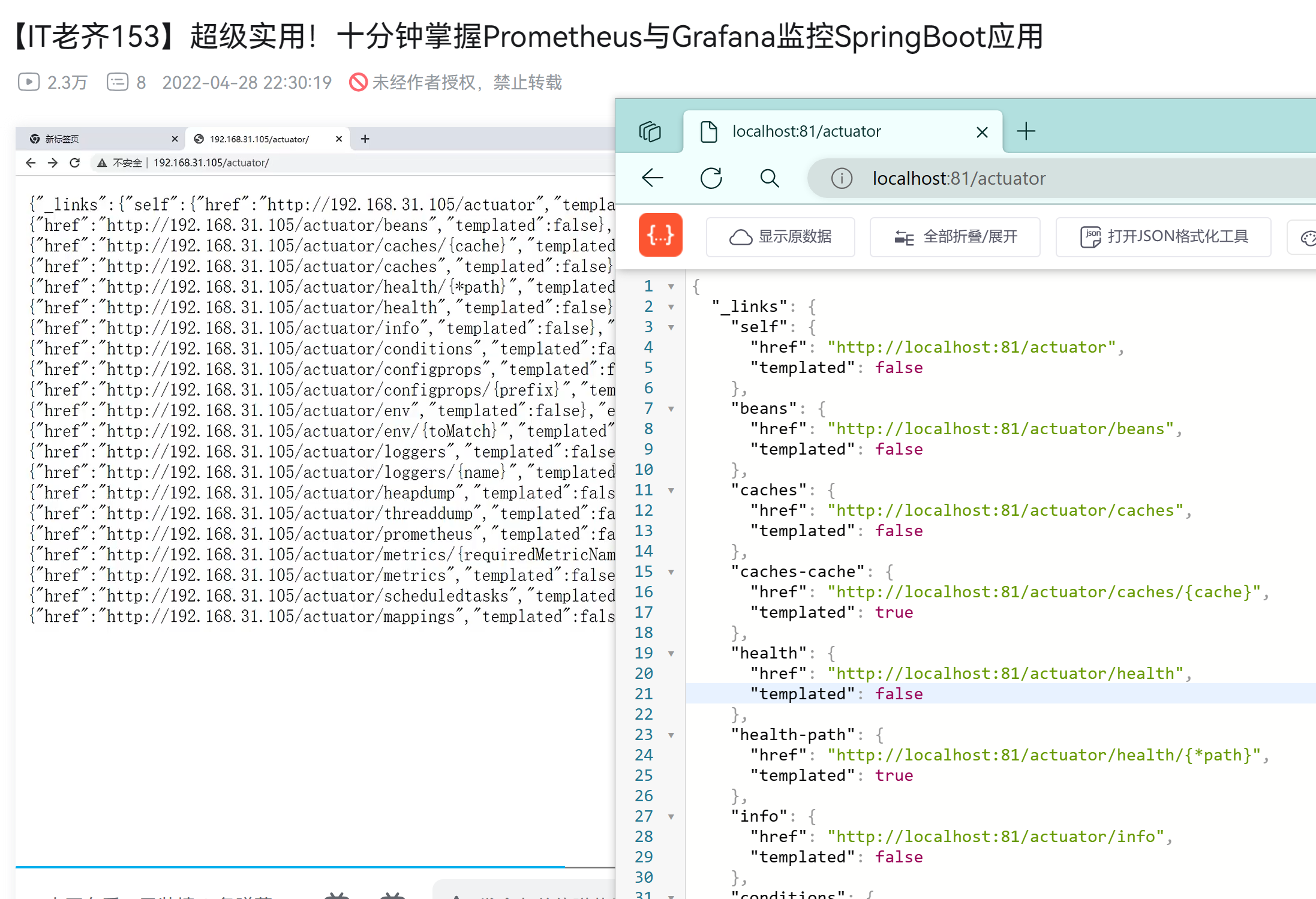Open the localhost:81/actuator/caches link

[x=1005, y=510]
